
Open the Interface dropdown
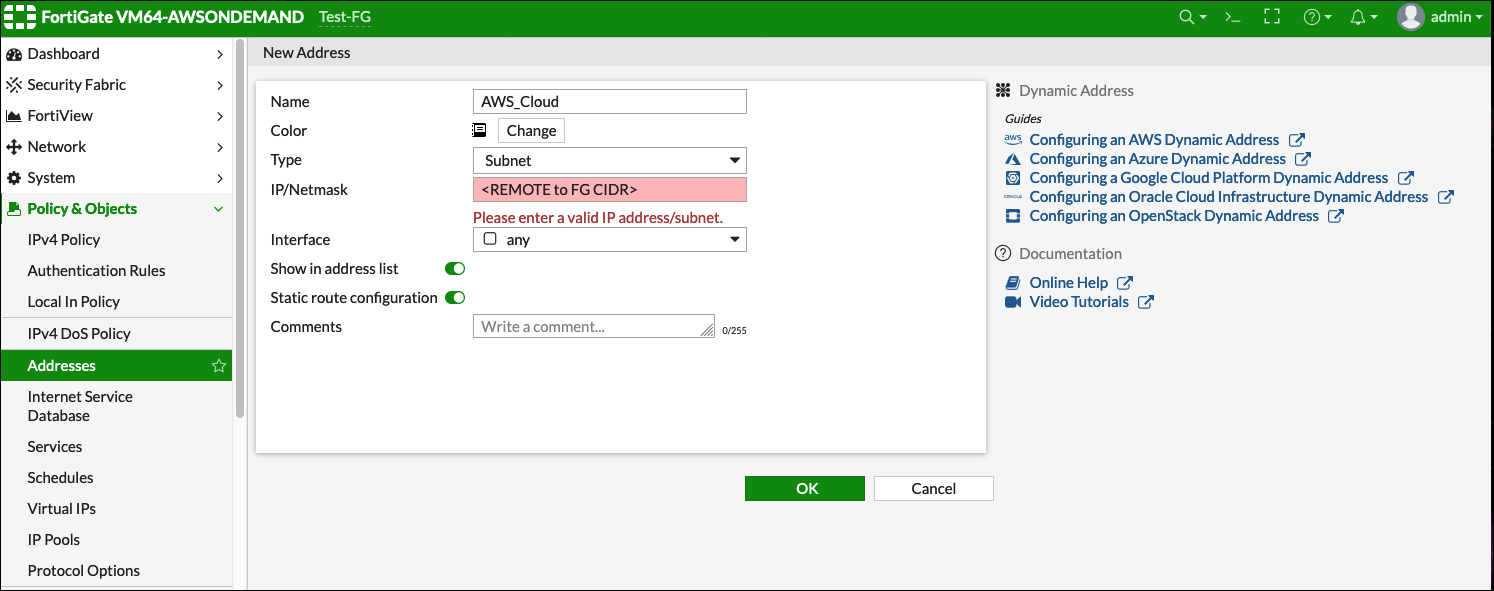[737, 239]
